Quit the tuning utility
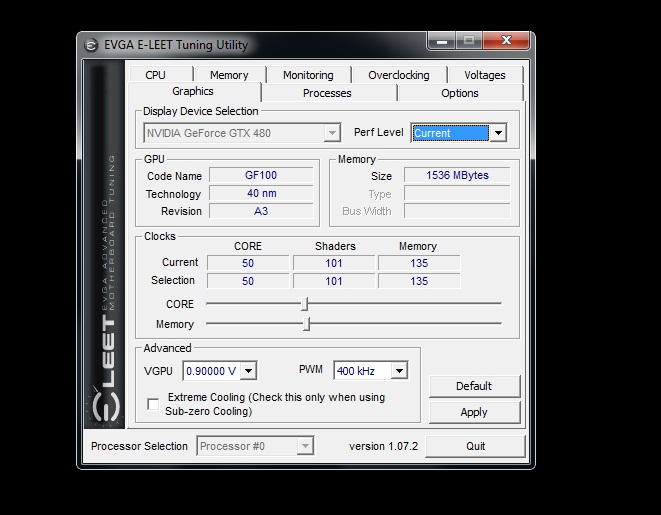 tap(476, 446)
